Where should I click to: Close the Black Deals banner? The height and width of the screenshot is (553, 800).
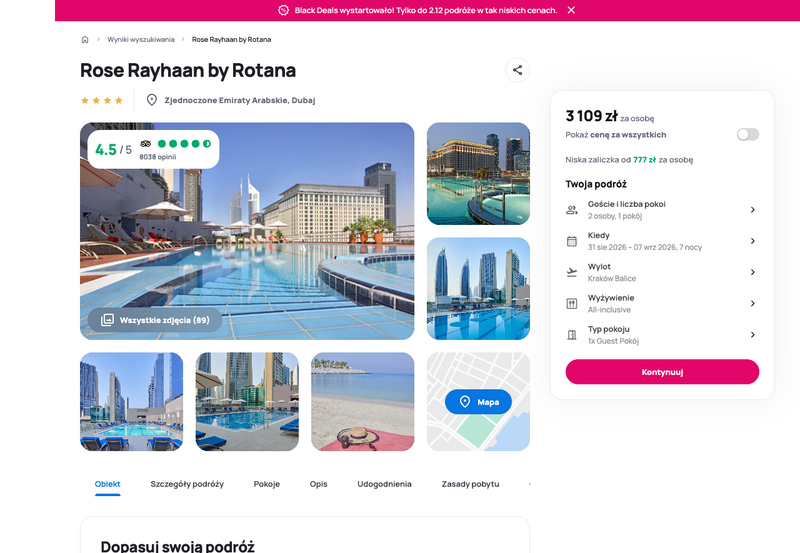pos(571,10)
